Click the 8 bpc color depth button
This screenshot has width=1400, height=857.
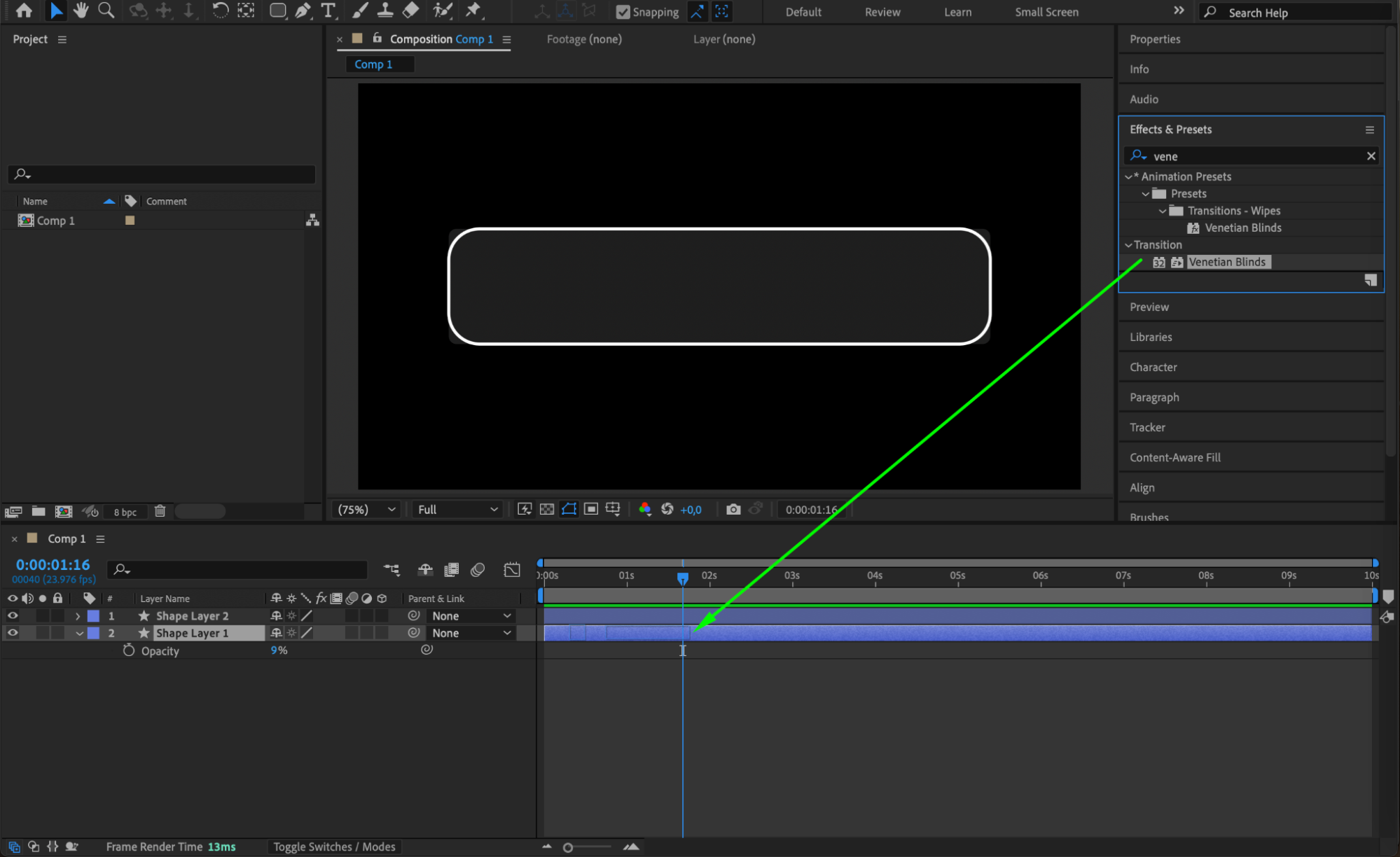(x=125, y=512)
